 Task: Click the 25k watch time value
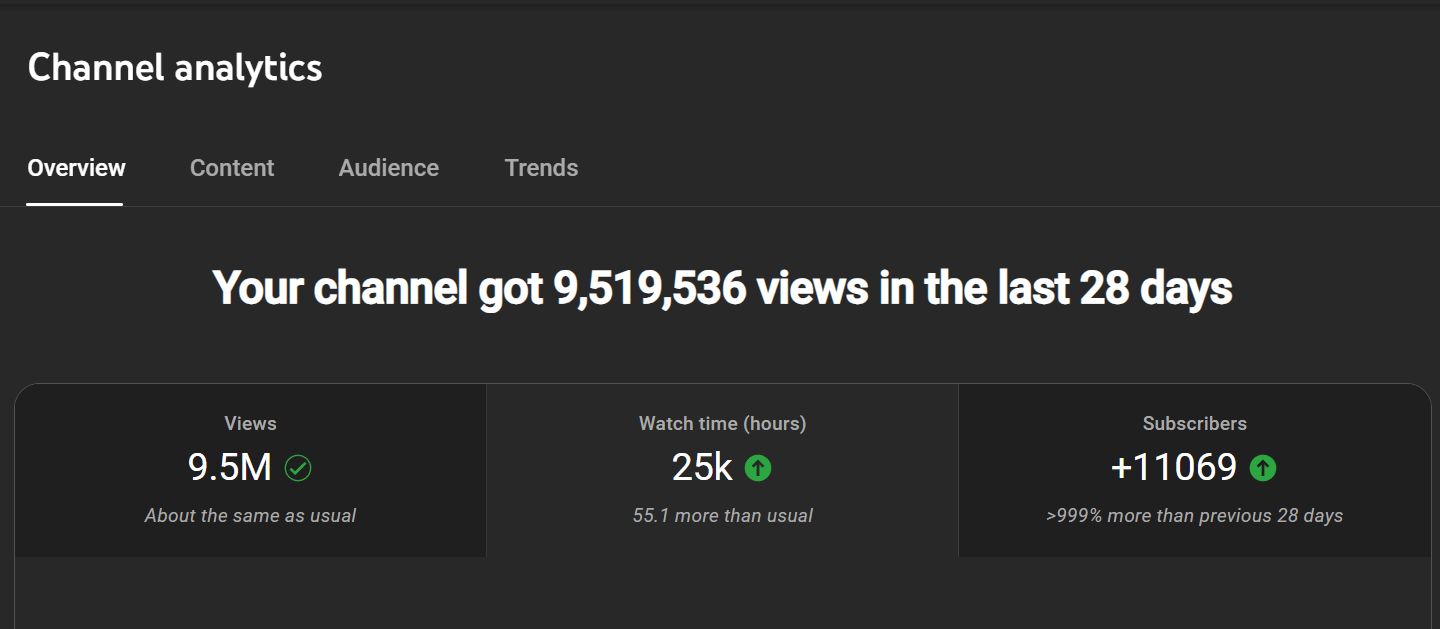[x=702, y=467]
